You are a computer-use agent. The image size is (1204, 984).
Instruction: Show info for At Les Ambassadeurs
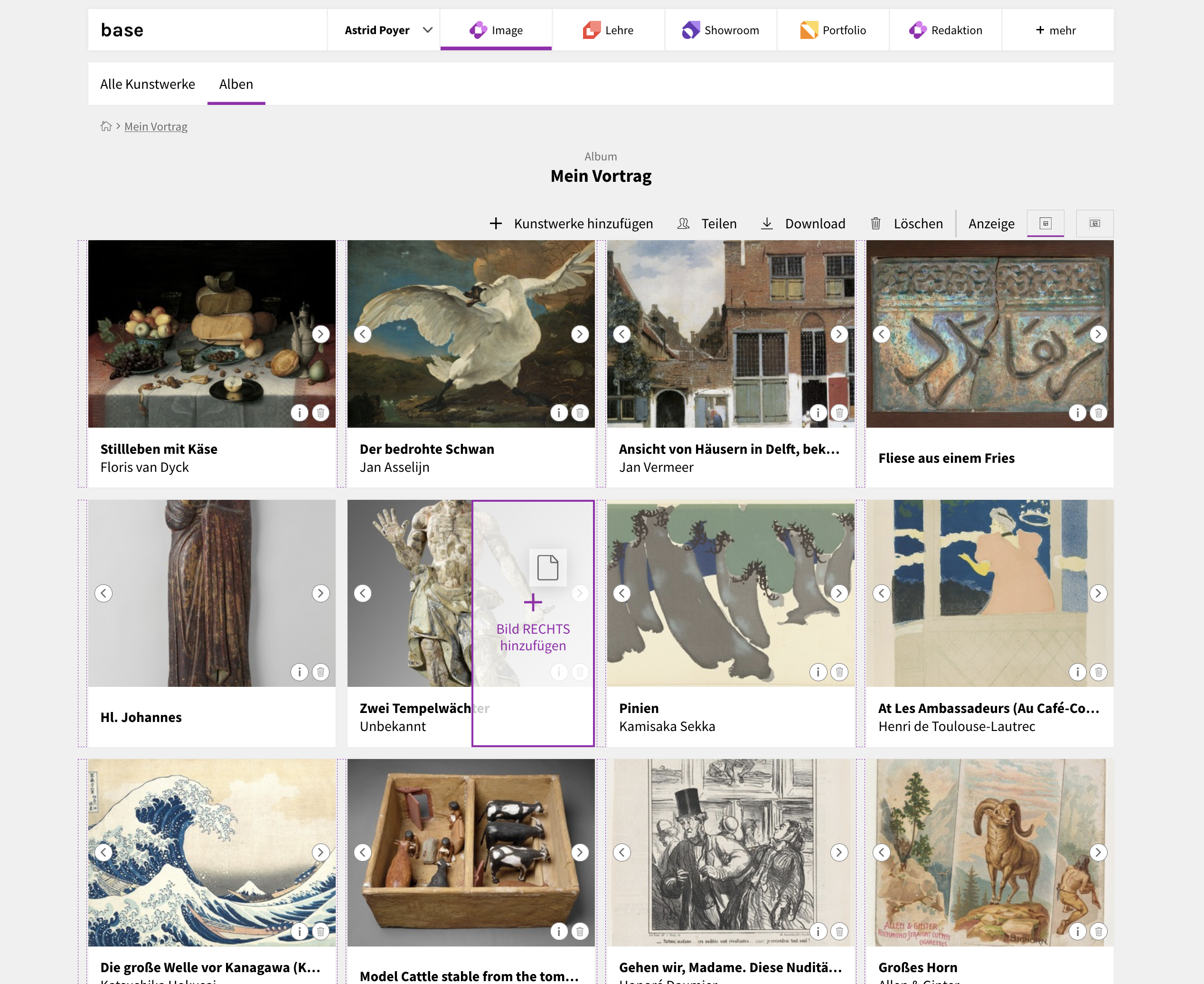tap(1078, 672)
